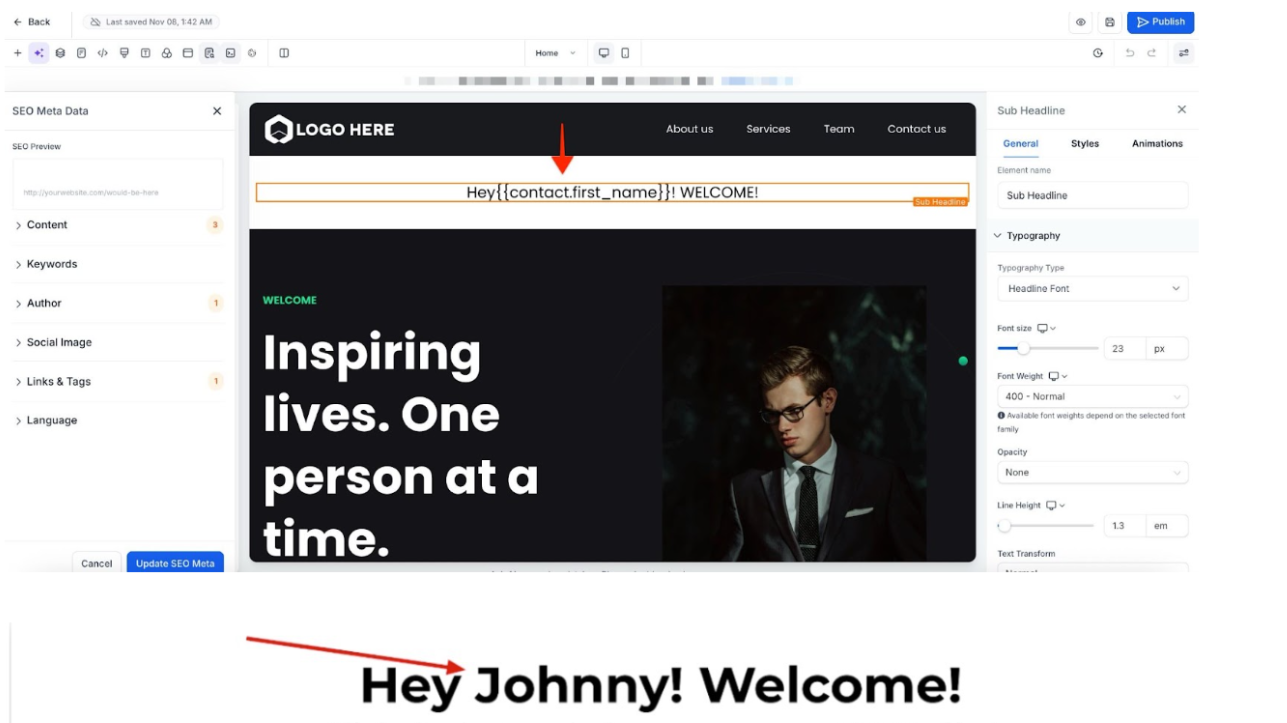1287x723 pixels.
Task: Adjust the Font size slider
Action: [x=1047, y=349]
